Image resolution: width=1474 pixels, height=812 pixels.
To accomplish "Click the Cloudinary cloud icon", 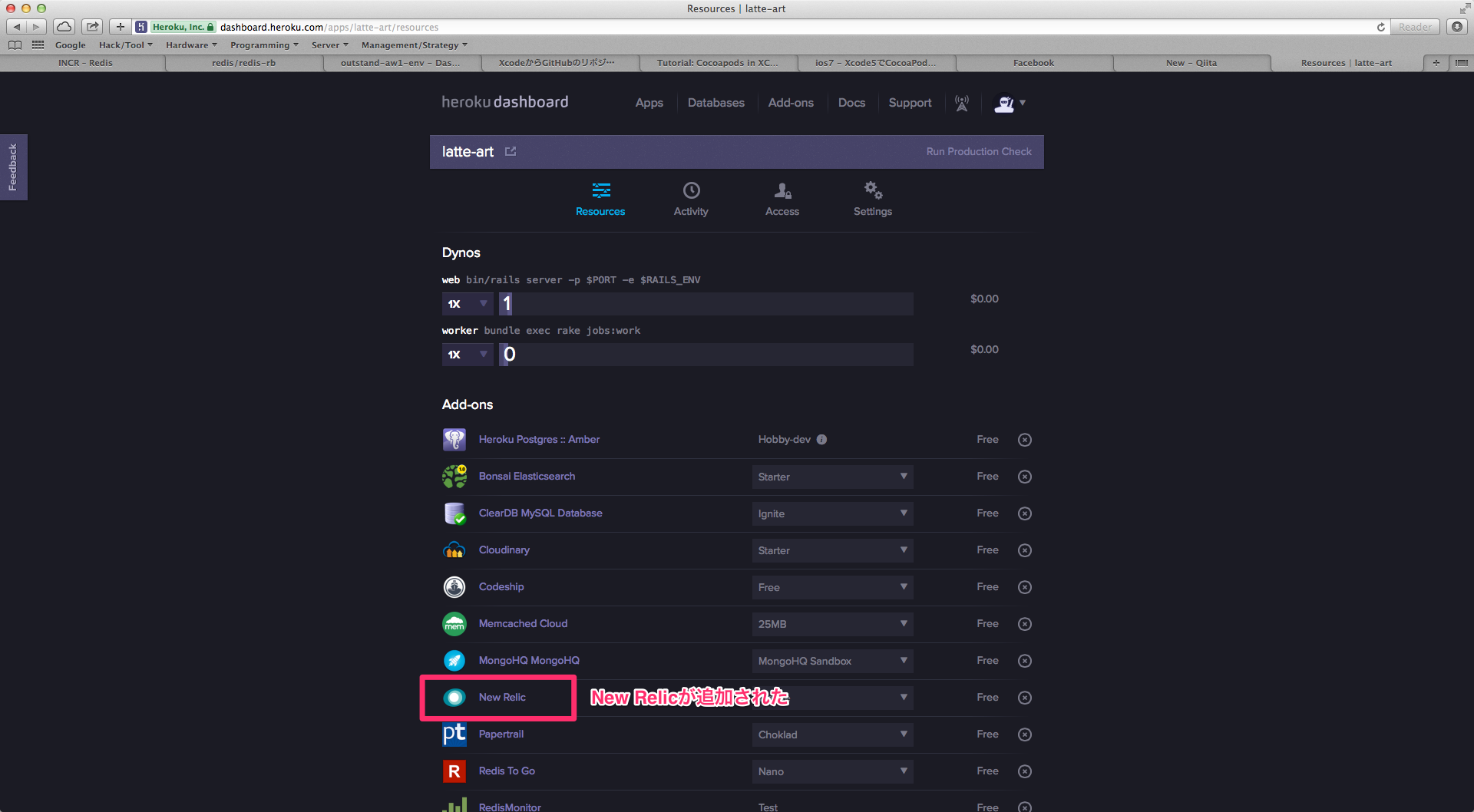I will pyautogui.click(x=454, y=550).
